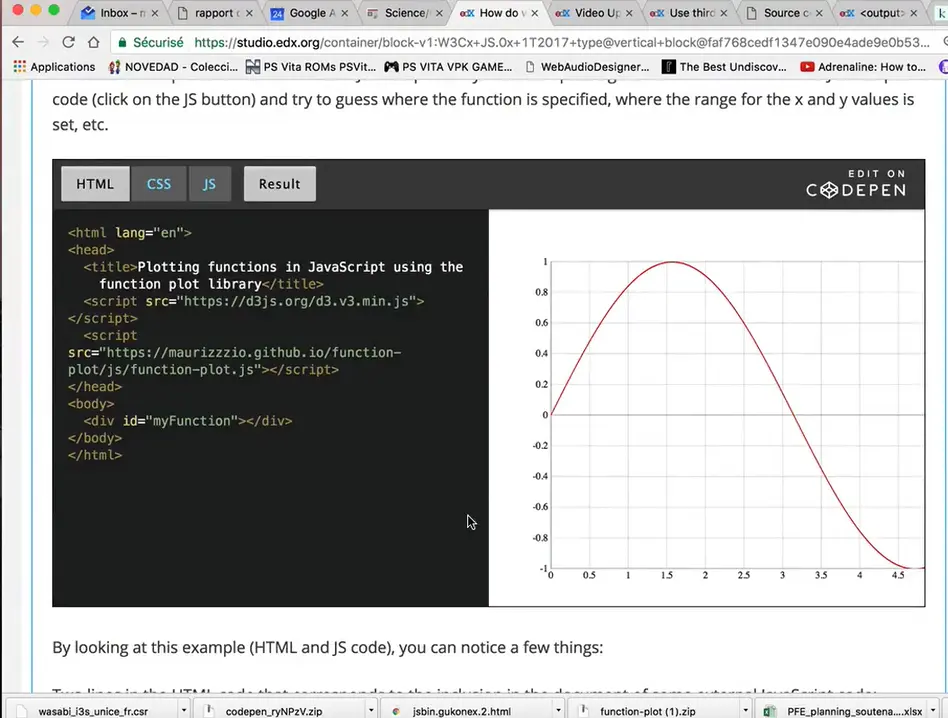Switch to the <output> tab

click(878, 13)
